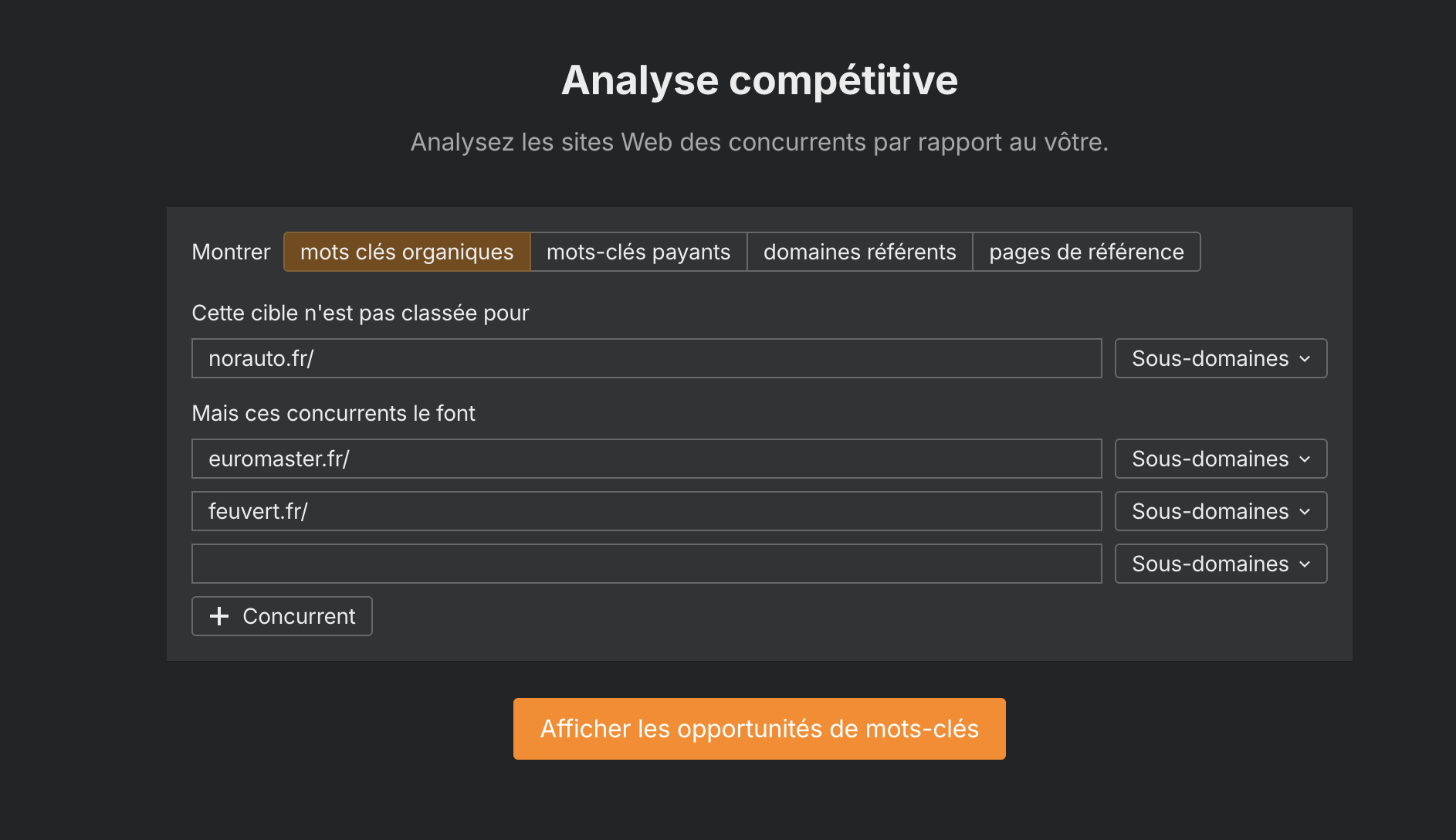Viewport: 1456px width, 840px height.
Task: Switch to the 'mots-clés payants' tab
Action: pos(638,252)
